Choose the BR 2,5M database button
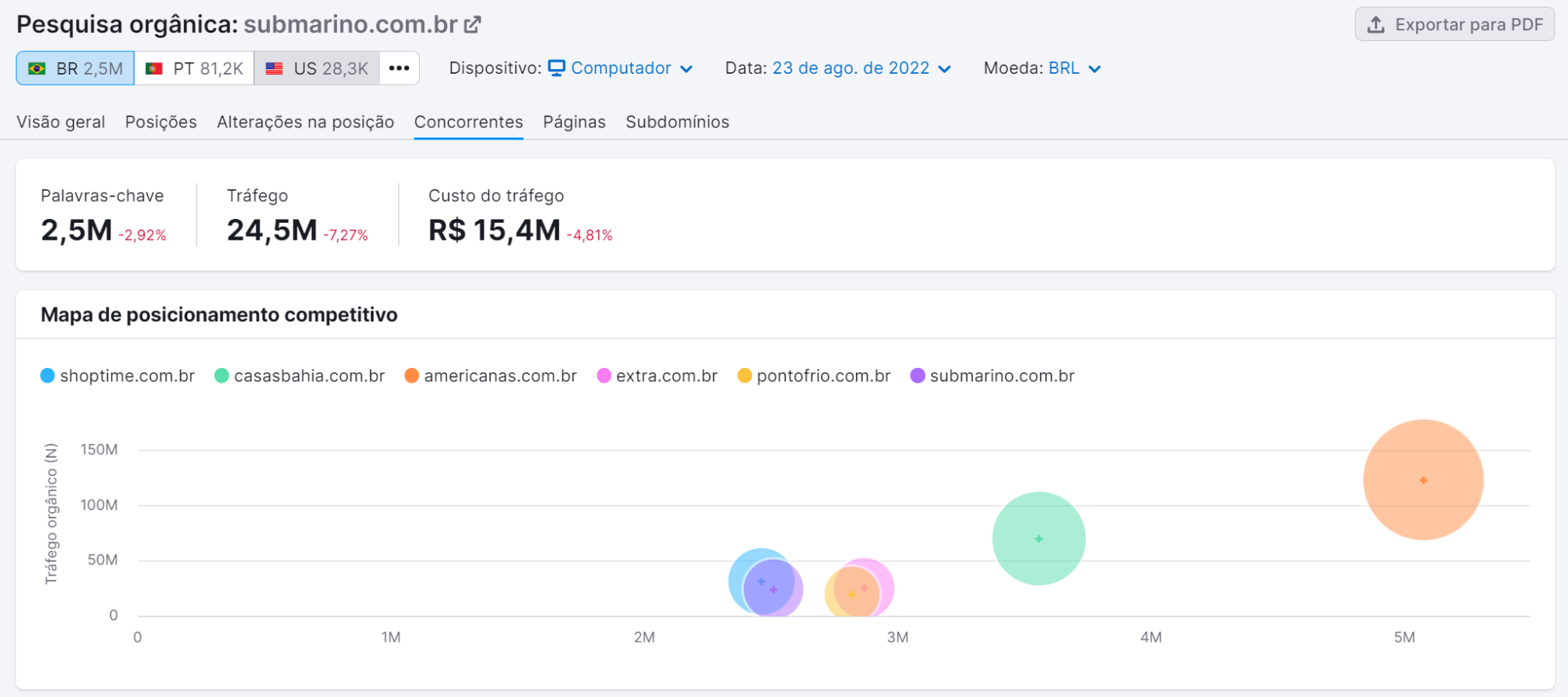 [x=75, y=68]
